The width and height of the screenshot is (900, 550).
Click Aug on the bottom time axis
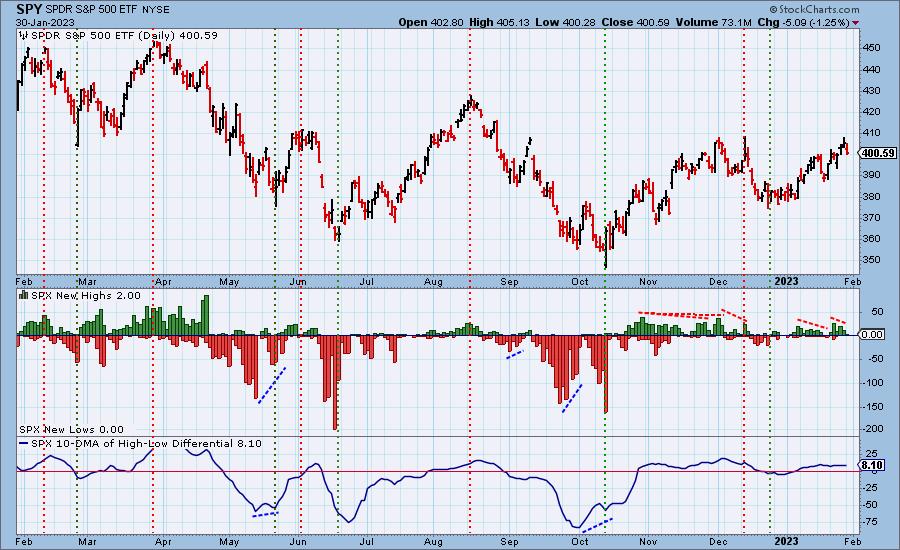pyautogui.click(x=433, y=541)
